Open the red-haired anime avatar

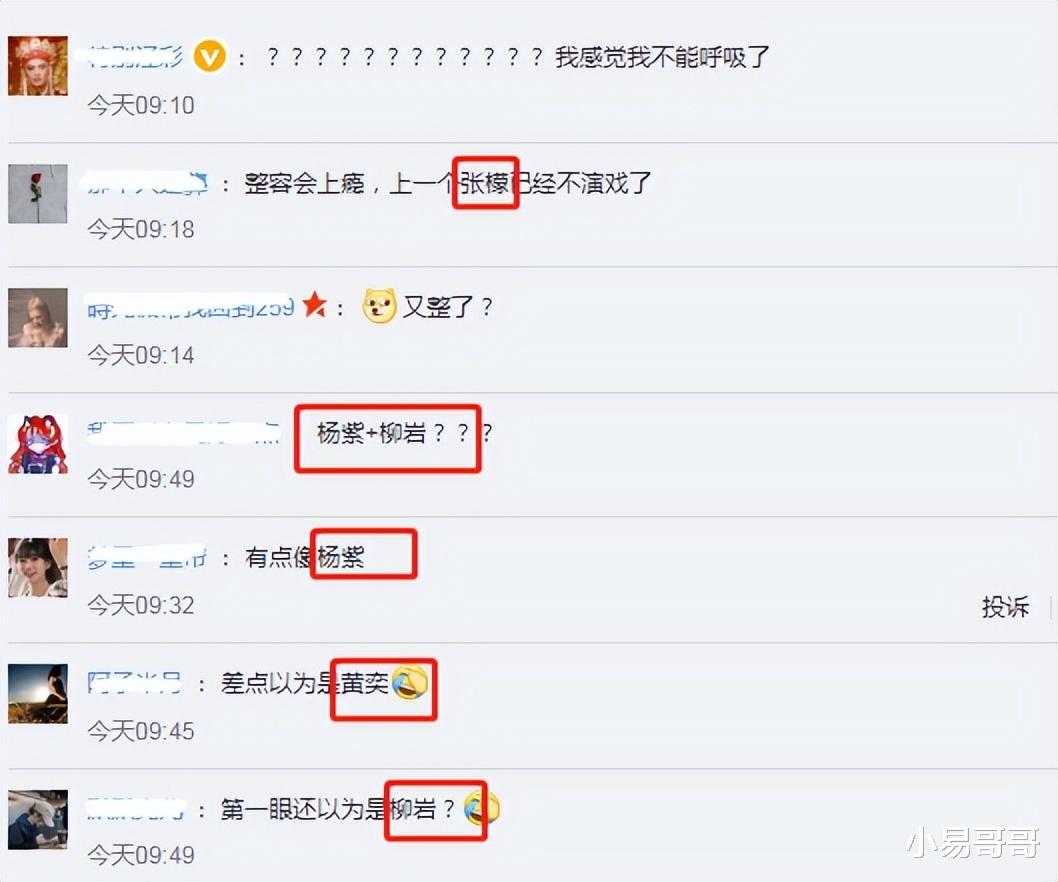[x=38, y=443]
